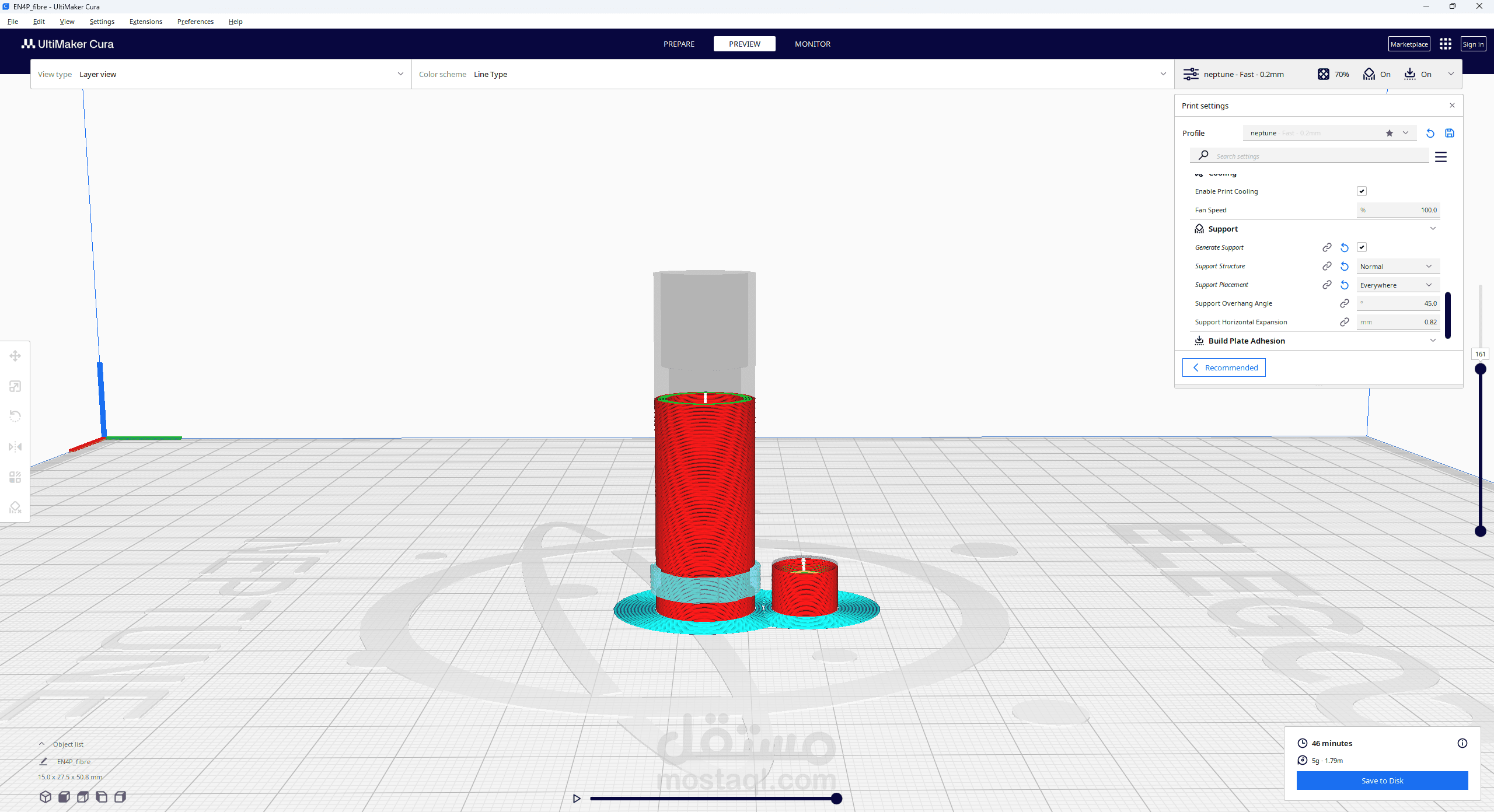This screenshot has height=812, width=1494.
Task: Select the Move tool in left toolbar
Action: click(x=15, y=356)
